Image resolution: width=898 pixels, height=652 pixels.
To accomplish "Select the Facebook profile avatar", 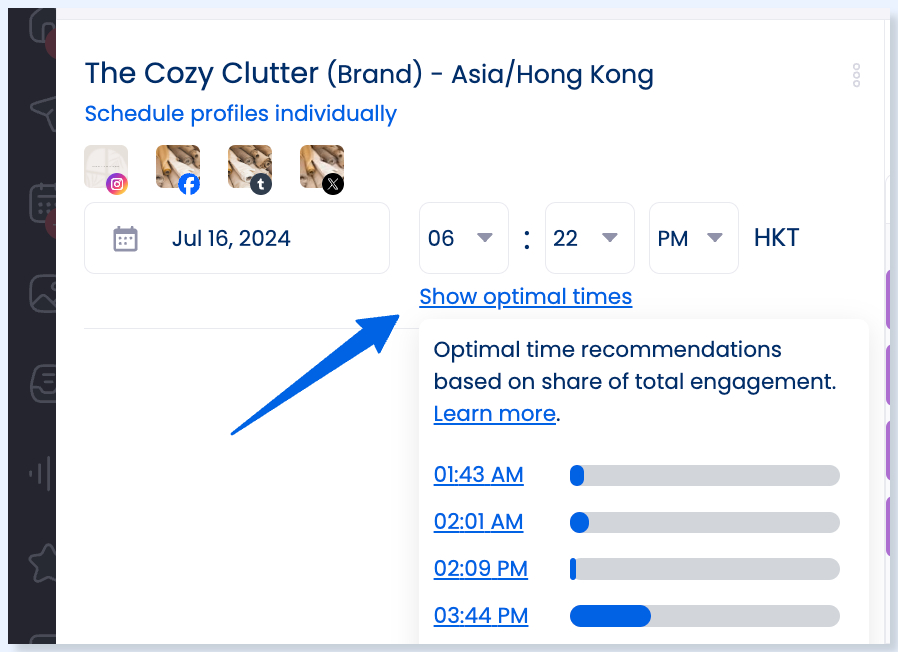I will point(178,168).
